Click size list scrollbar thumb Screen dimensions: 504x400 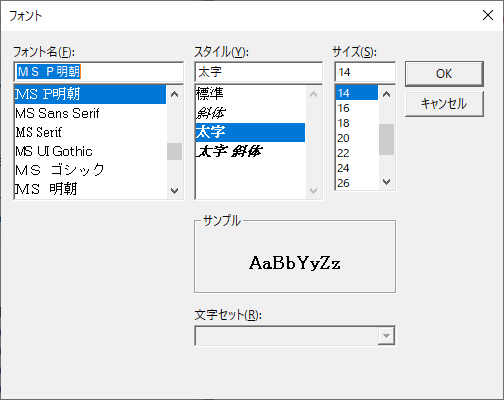pyautogui.click(x=387, y=139)
